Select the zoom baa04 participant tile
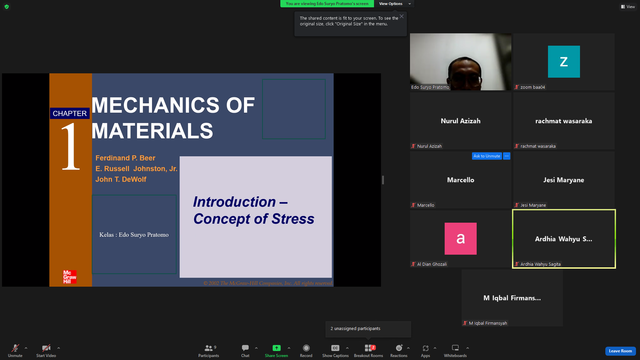This screenshot has height=360, width=640. [564, 62]
